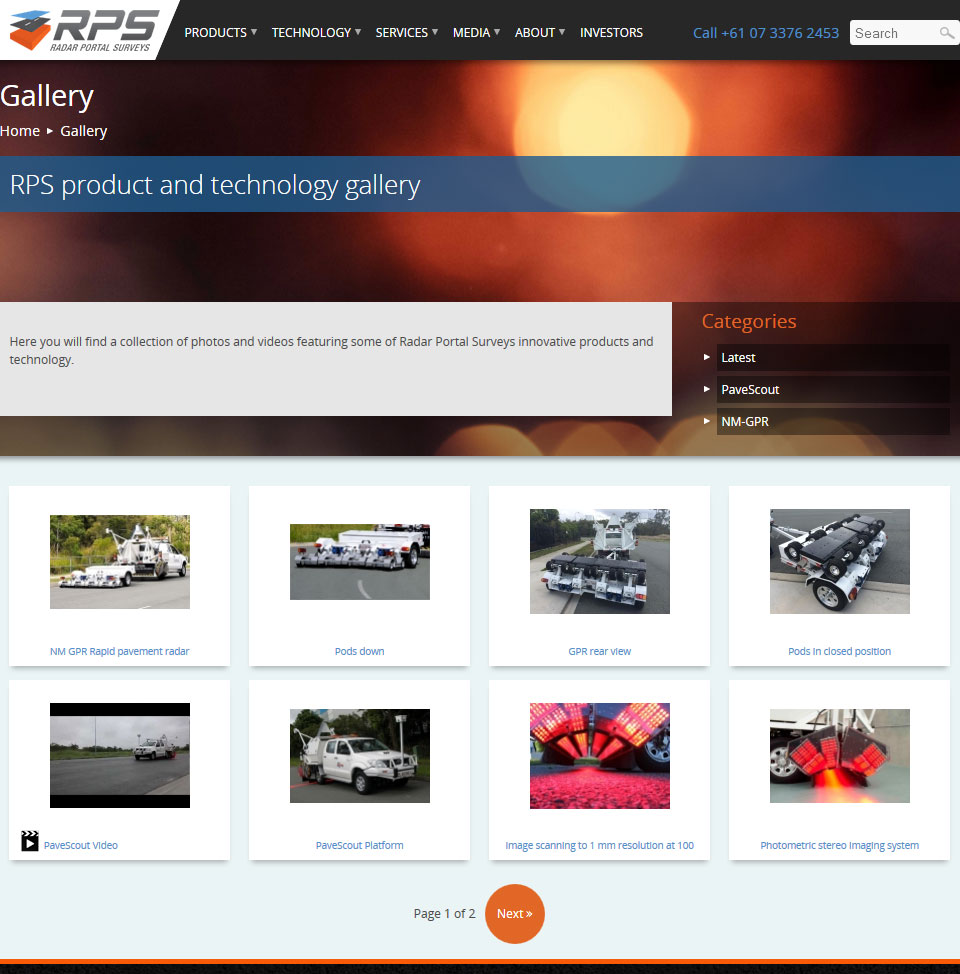960x974 pixels.
Task: Play the PaveScout Video thumbnail
Action: pos(120,755)
